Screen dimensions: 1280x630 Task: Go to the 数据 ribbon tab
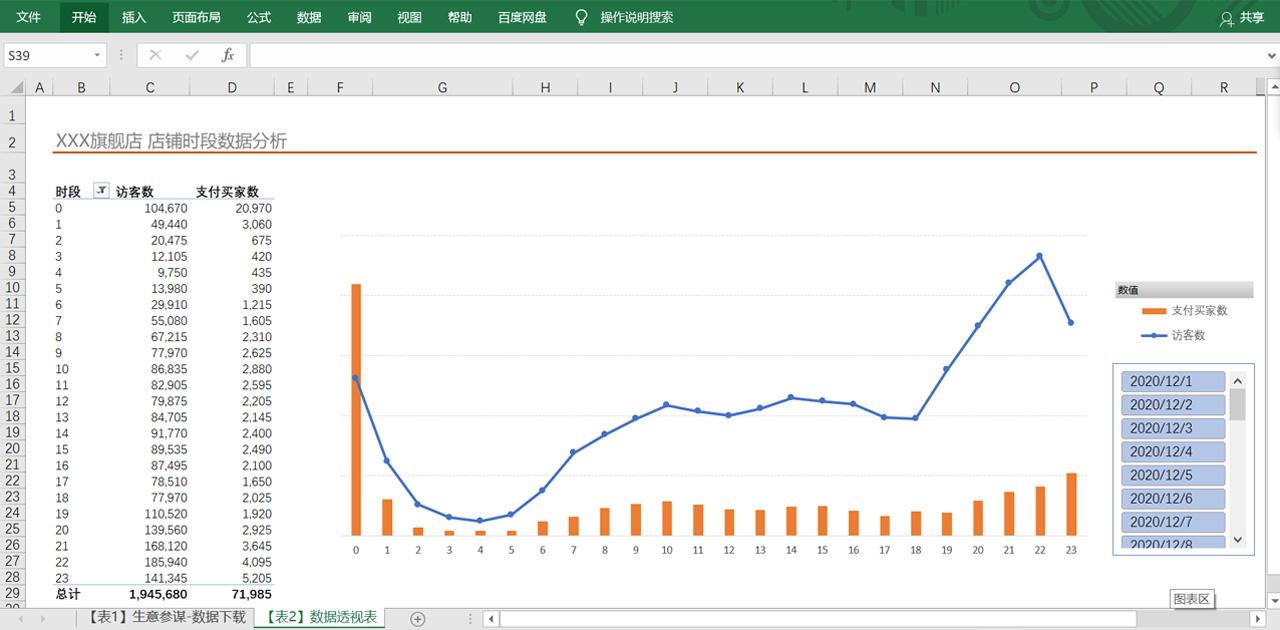(309, 17)
